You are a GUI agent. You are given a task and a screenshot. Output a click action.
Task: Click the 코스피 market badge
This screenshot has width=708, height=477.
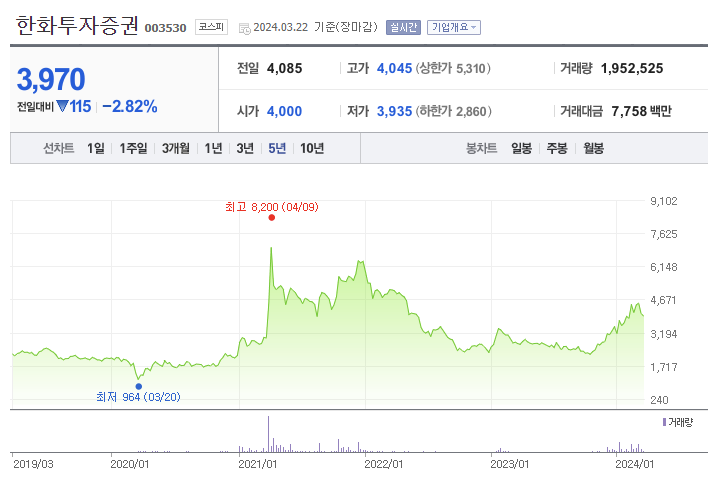coord(211,27)
